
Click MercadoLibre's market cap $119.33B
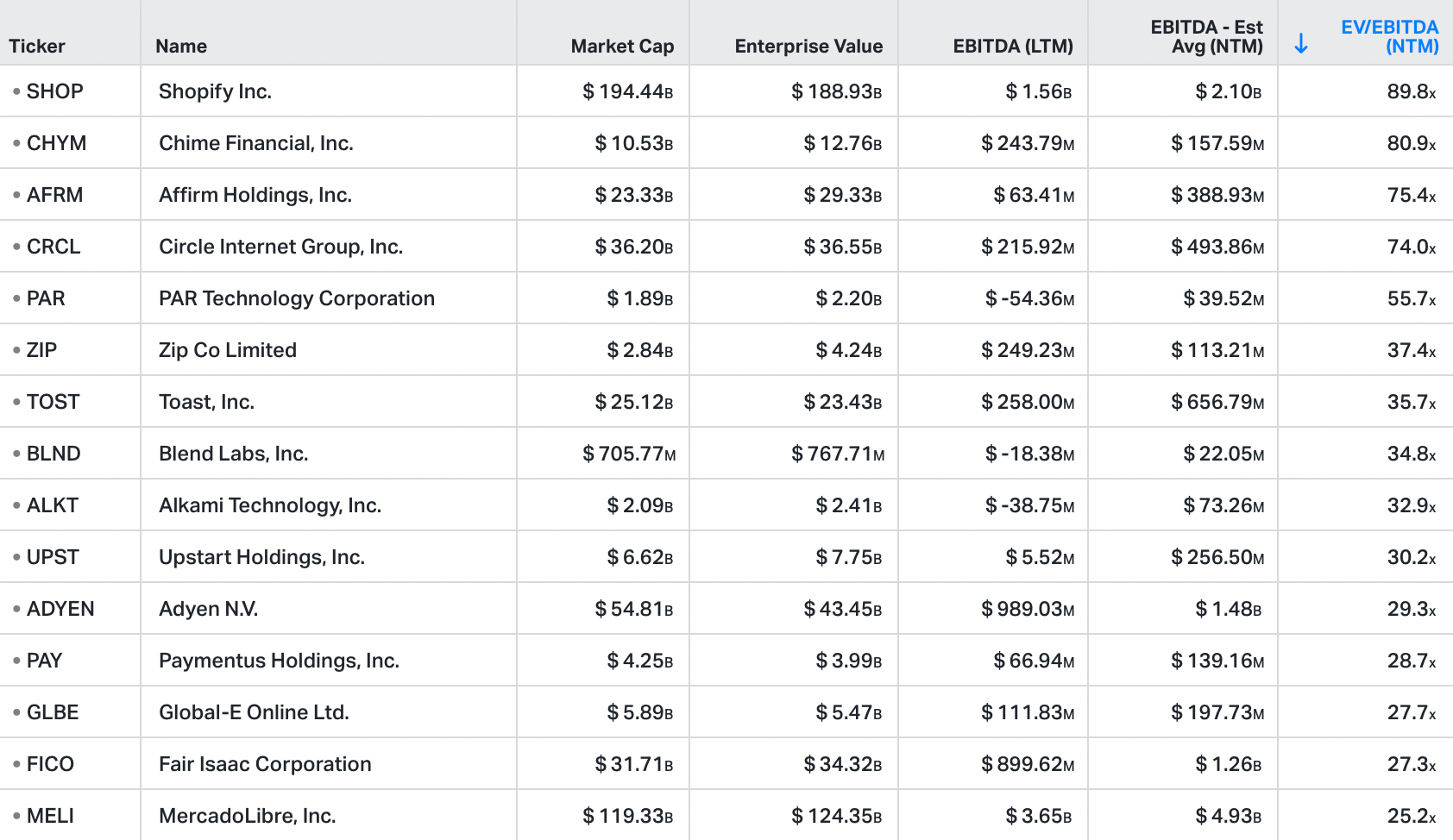(x=628, y=816)
